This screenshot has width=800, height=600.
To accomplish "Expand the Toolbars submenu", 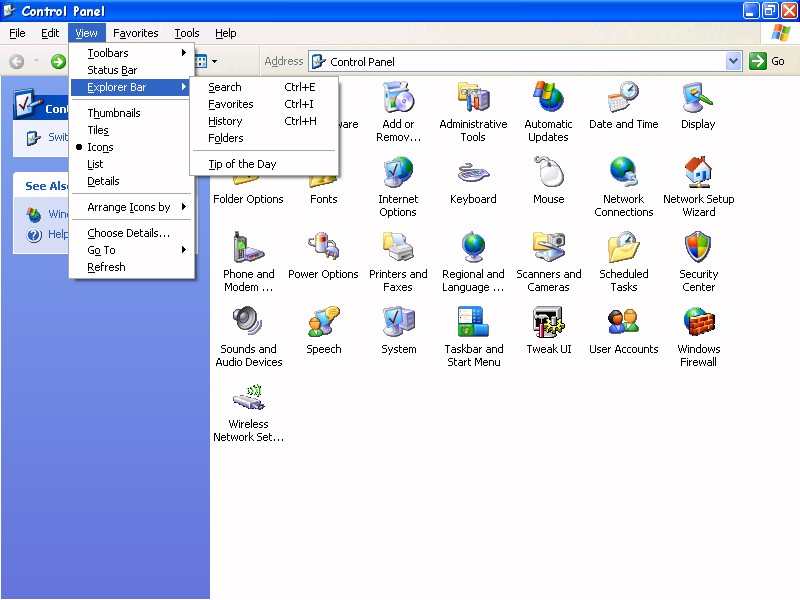I will [132, 53].
